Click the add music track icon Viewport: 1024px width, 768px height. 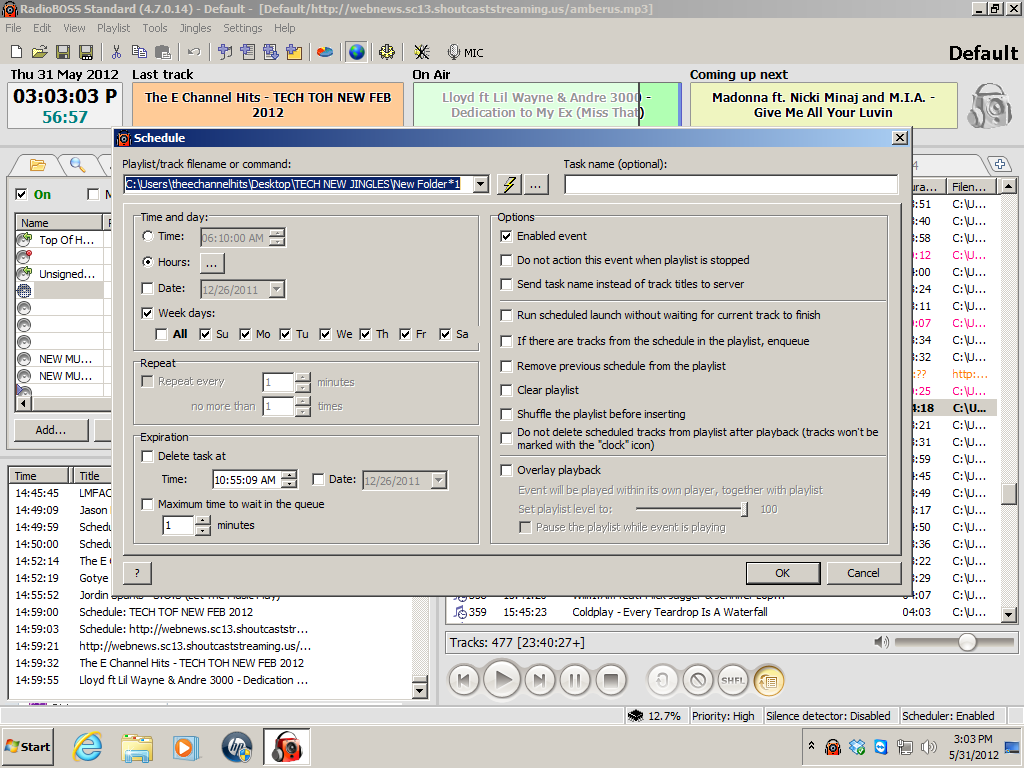pyautogui.click(x=225, y=52)
